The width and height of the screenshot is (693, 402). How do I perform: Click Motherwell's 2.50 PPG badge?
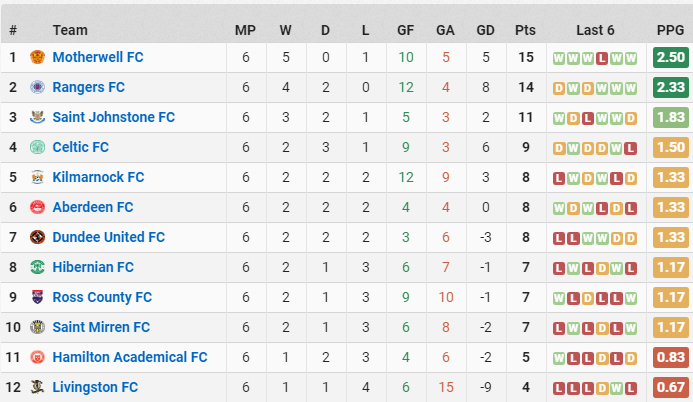coord(670,57)
